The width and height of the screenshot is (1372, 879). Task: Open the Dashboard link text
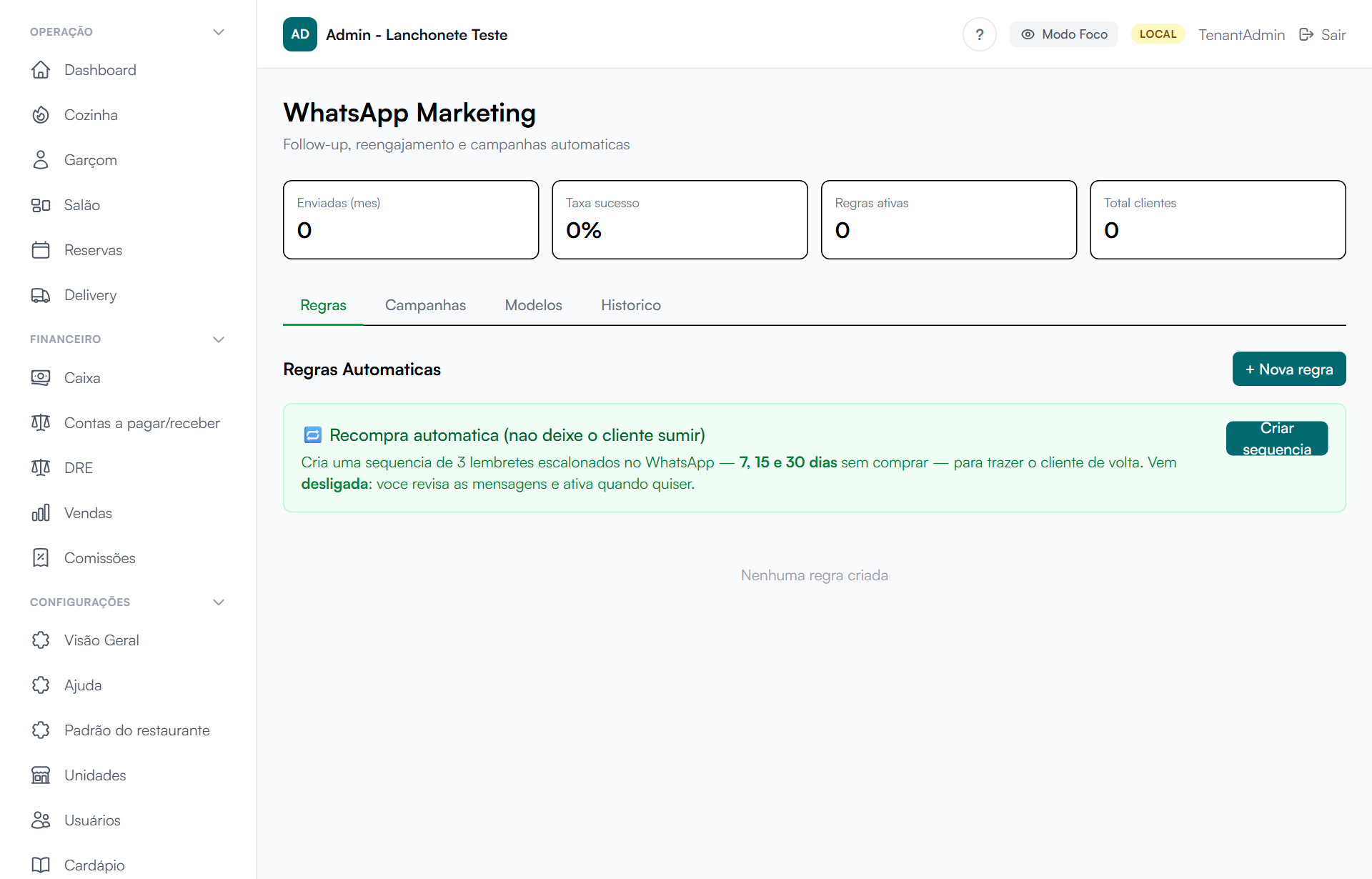coord(100,70)
